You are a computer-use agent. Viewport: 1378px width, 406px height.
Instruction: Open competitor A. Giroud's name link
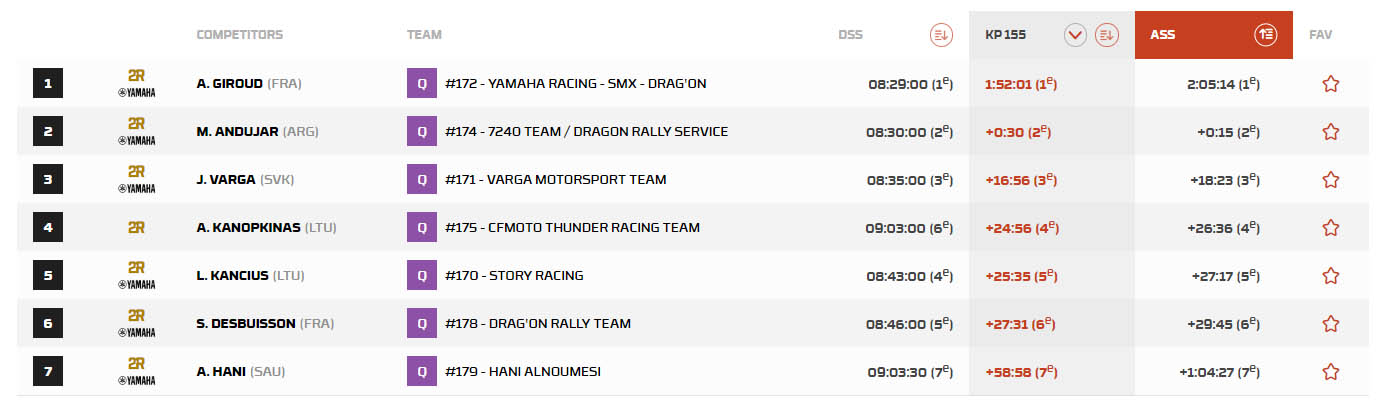click(x=230, y=84)
